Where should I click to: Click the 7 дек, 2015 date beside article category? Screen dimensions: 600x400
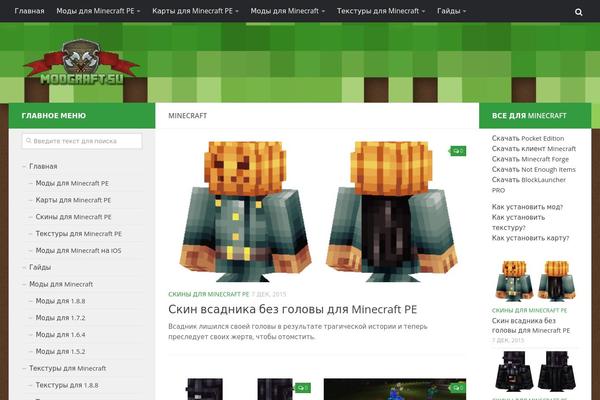[x=269, y=294]
